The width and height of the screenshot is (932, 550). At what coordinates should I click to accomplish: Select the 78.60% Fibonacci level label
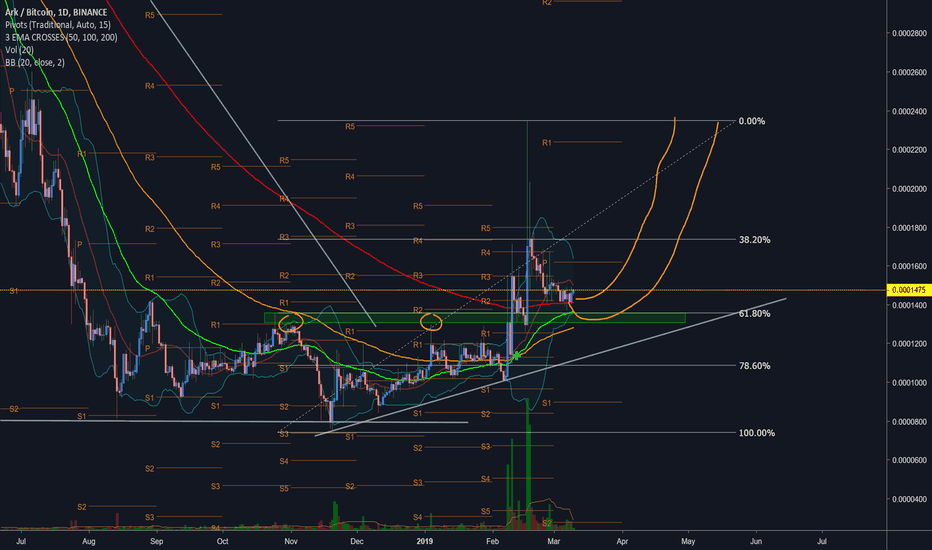pyautogui.click(x=754, y=366)
